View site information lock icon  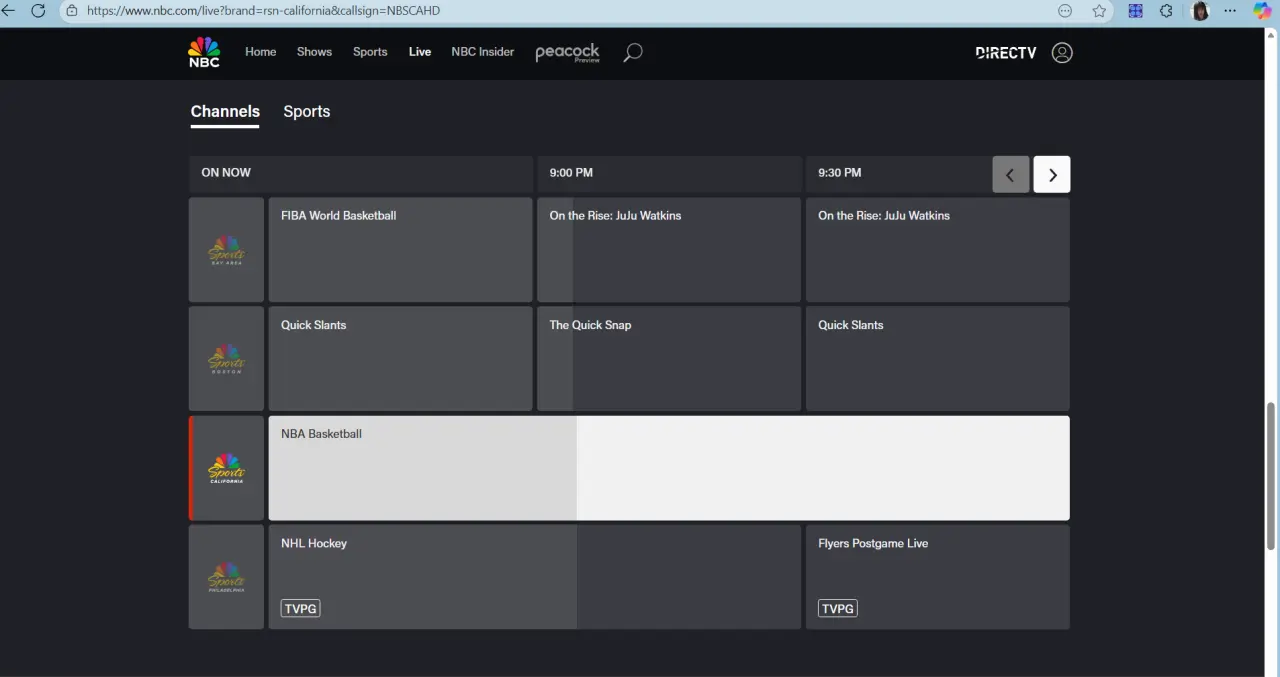(72, 11)
